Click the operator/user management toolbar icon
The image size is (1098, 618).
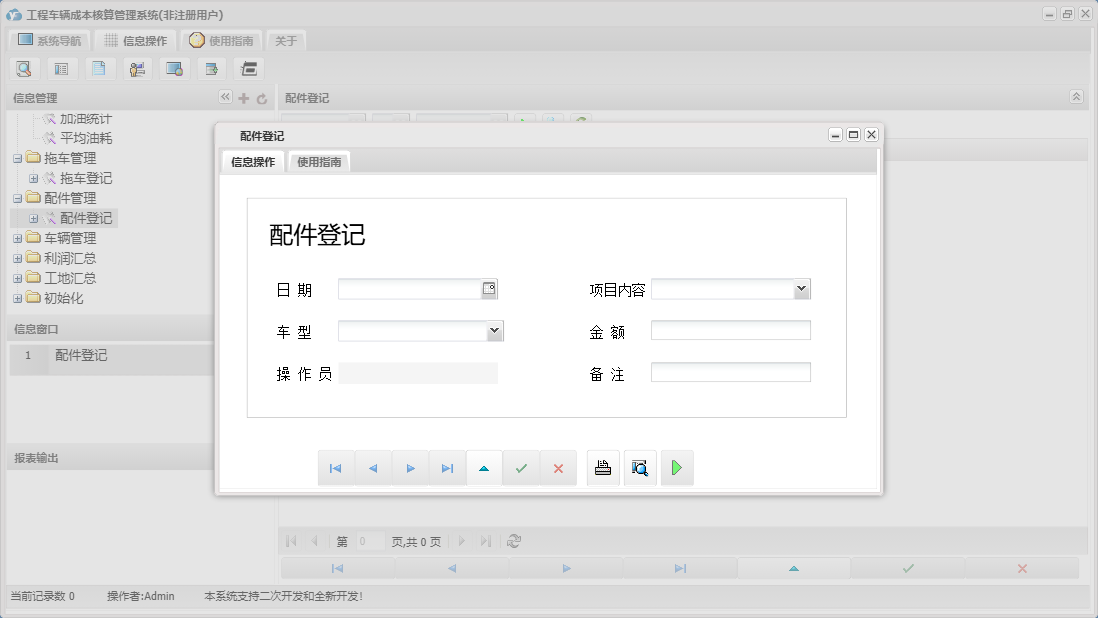137,68
